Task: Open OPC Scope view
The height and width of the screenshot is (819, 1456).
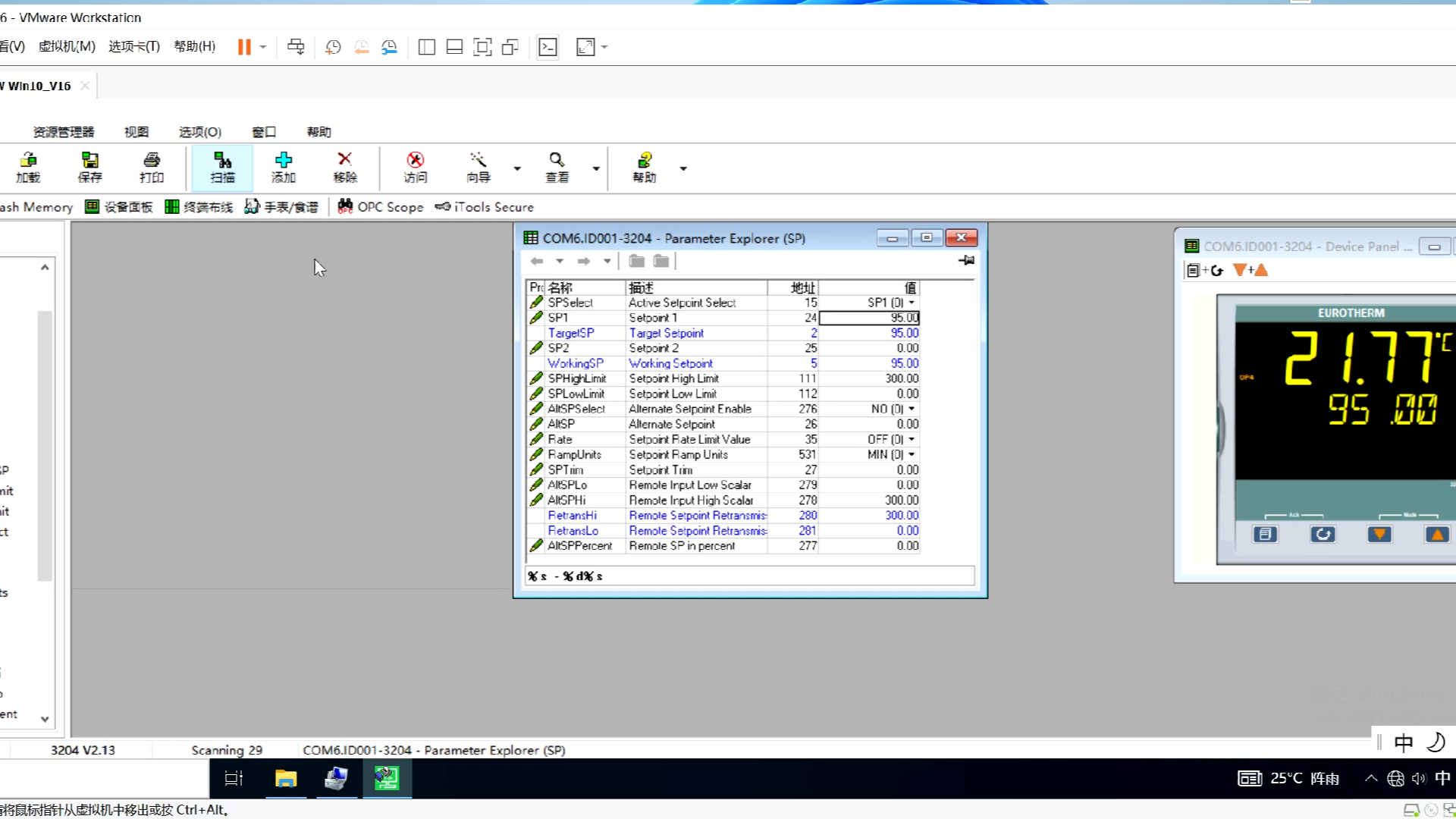Action: pos(381,207)
